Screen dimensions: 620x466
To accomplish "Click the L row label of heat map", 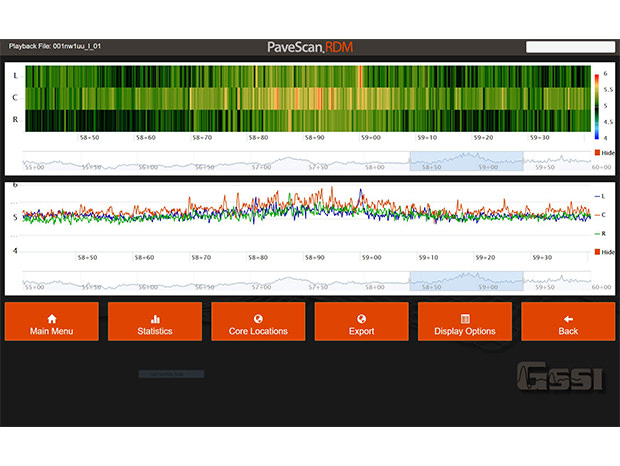I will coord(15,75).
